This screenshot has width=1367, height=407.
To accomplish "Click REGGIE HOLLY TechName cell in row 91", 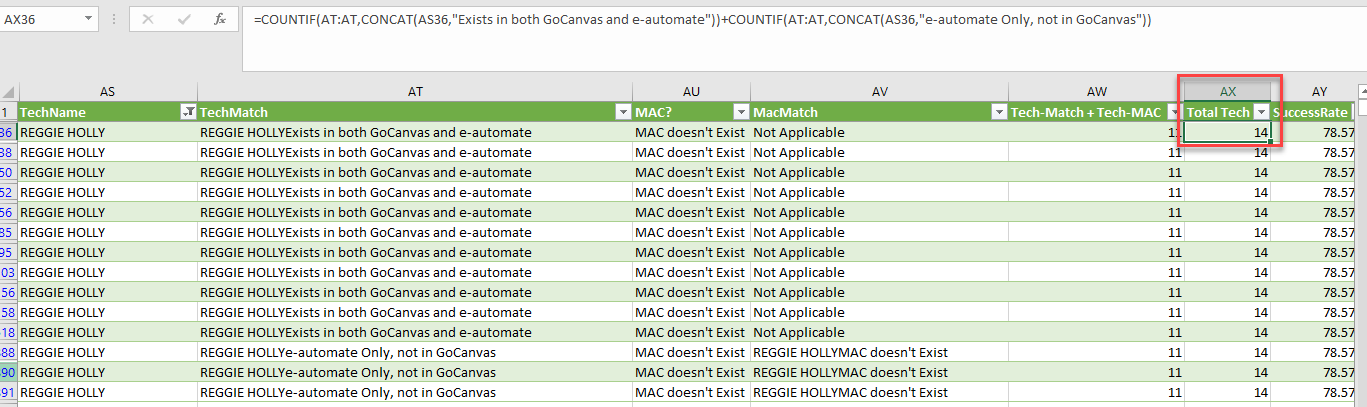I will tap(108, 392).
